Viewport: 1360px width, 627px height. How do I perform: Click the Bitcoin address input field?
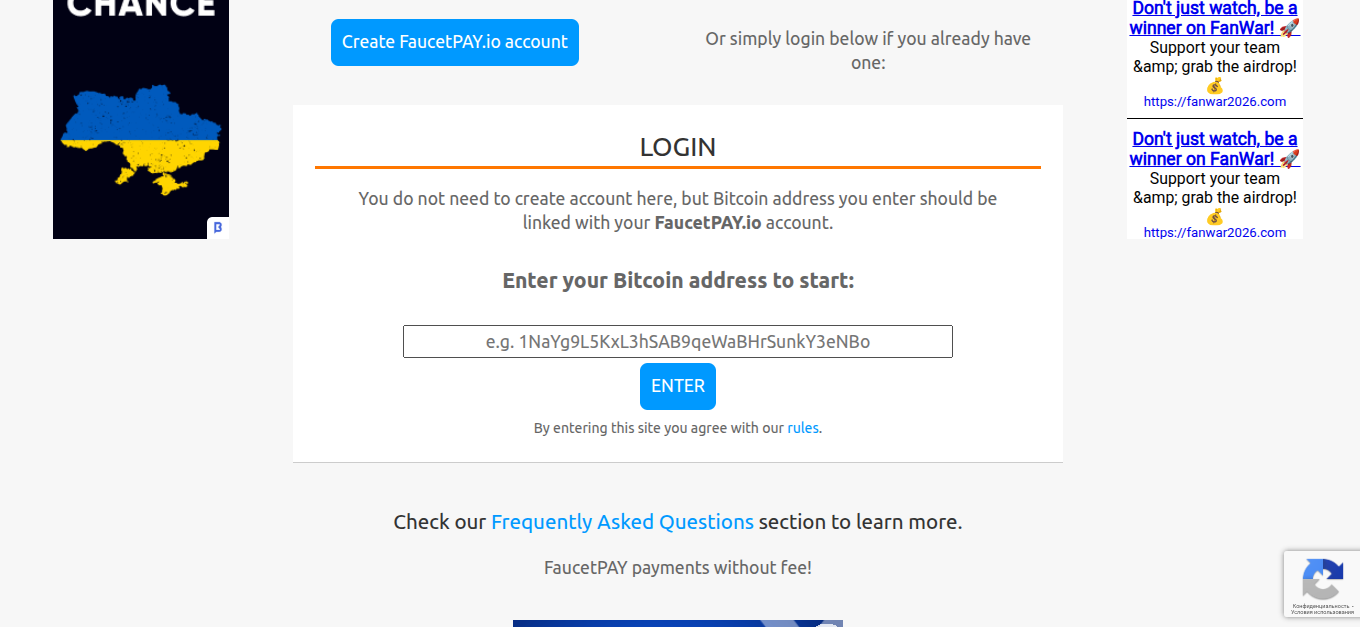677,341
